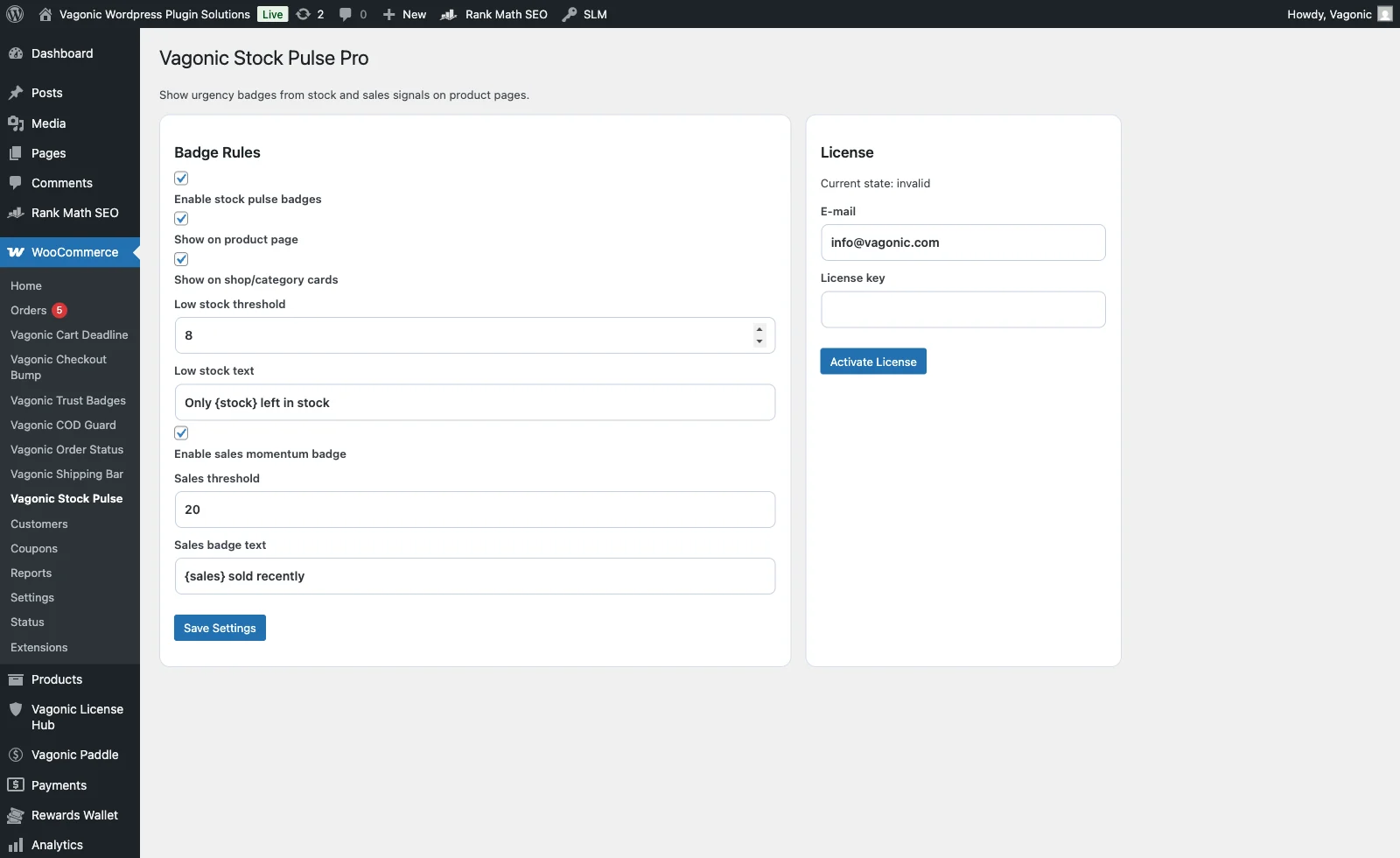Click the Payments icon in sidebar
This screenshot has width=1400, height=858.
(x=16, y=785)
